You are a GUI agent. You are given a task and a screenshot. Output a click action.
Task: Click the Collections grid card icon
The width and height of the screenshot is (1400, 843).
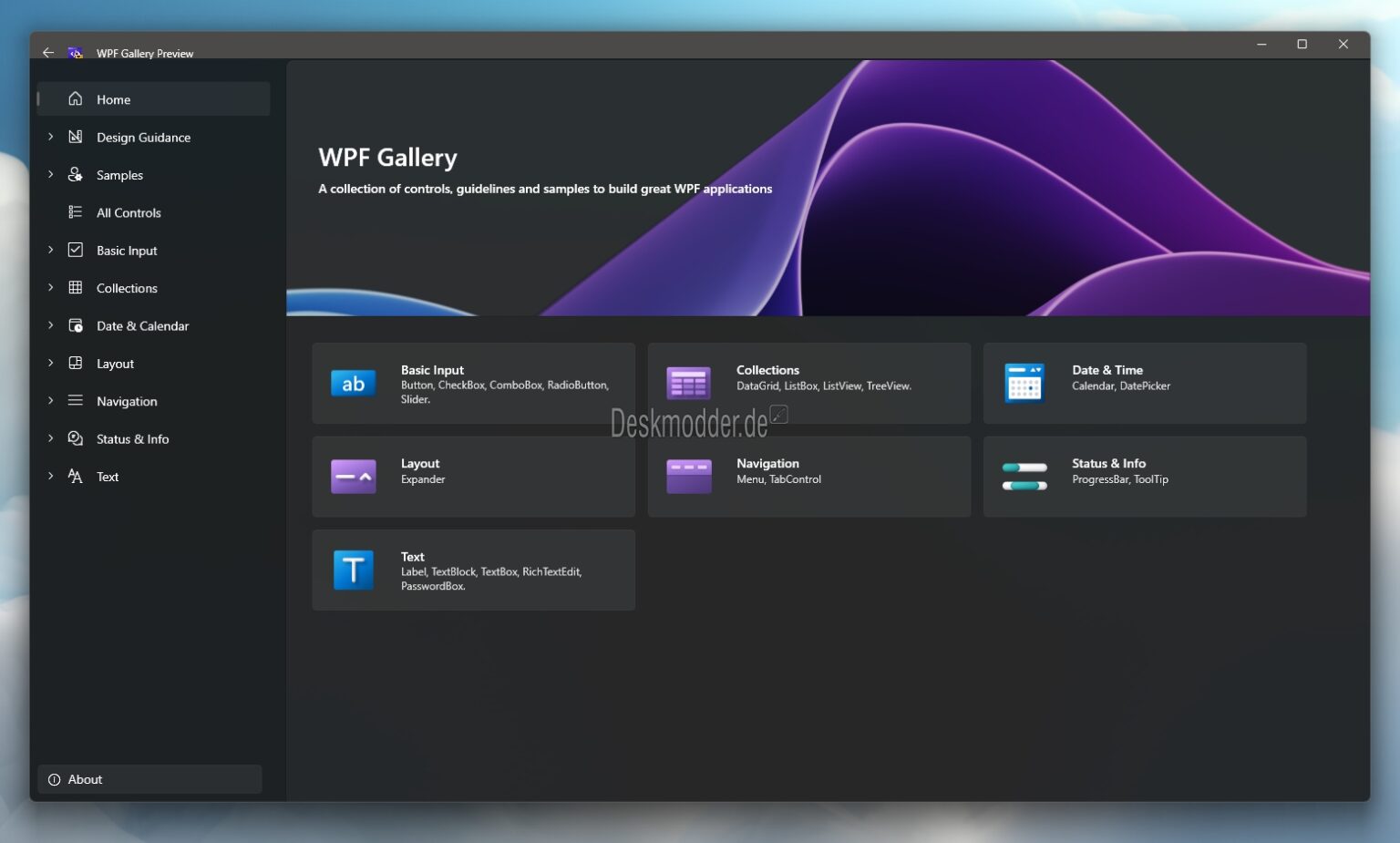coord(688,383)
